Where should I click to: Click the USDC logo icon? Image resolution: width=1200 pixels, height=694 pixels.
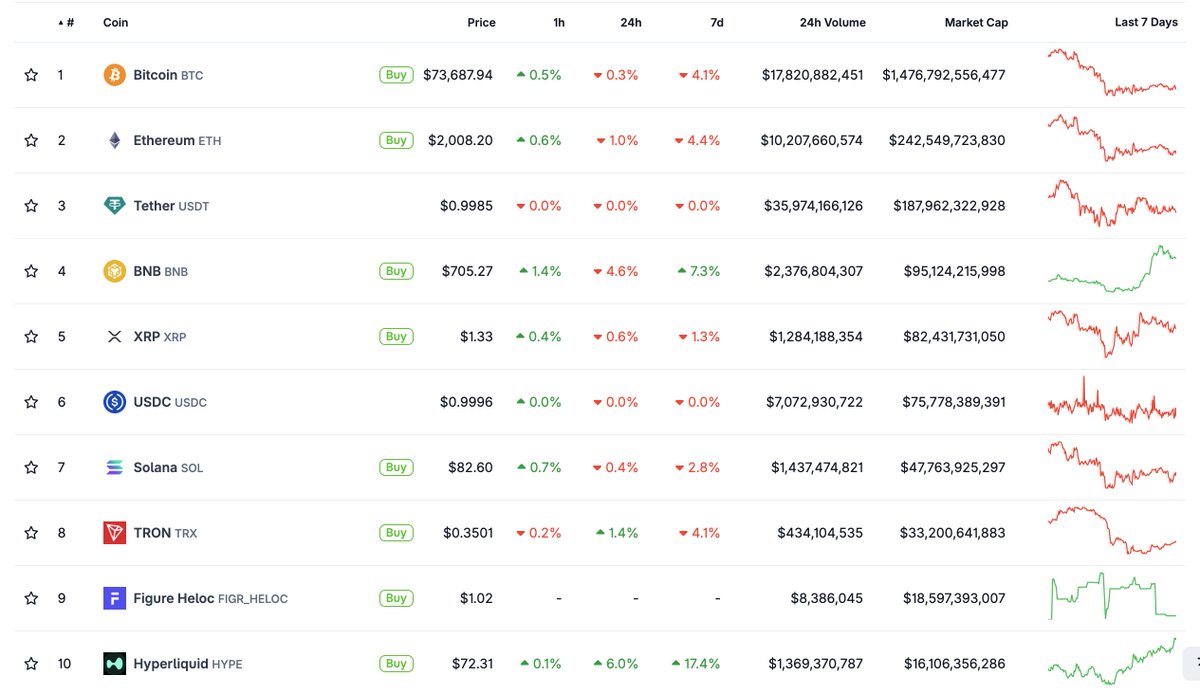point(115,402)
